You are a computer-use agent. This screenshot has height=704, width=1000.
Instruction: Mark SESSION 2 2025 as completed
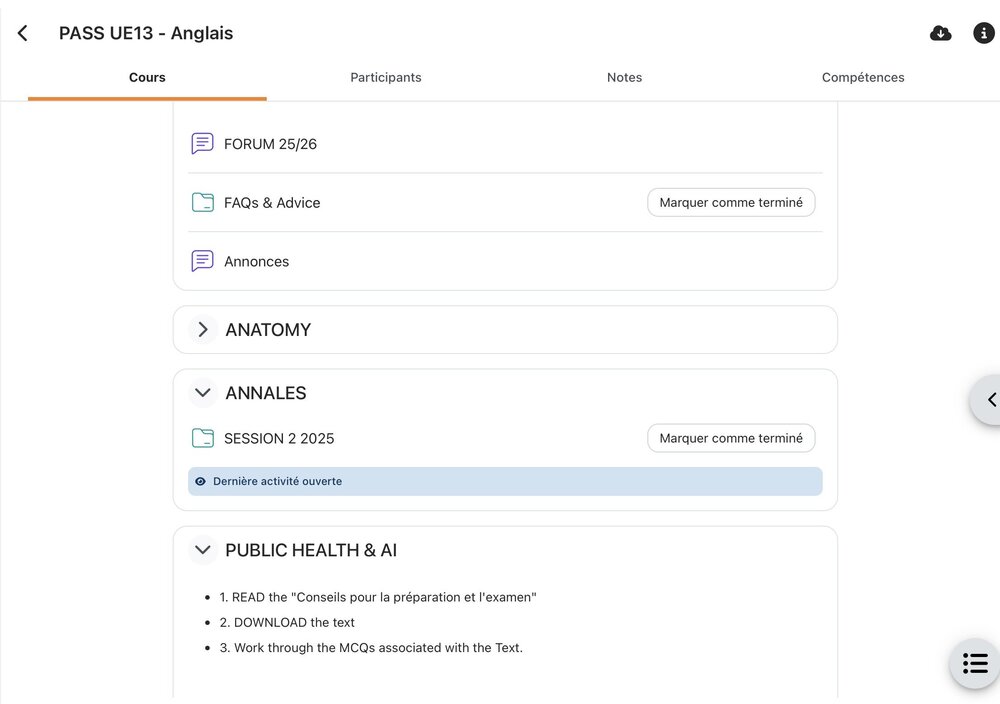coord(731,438)
